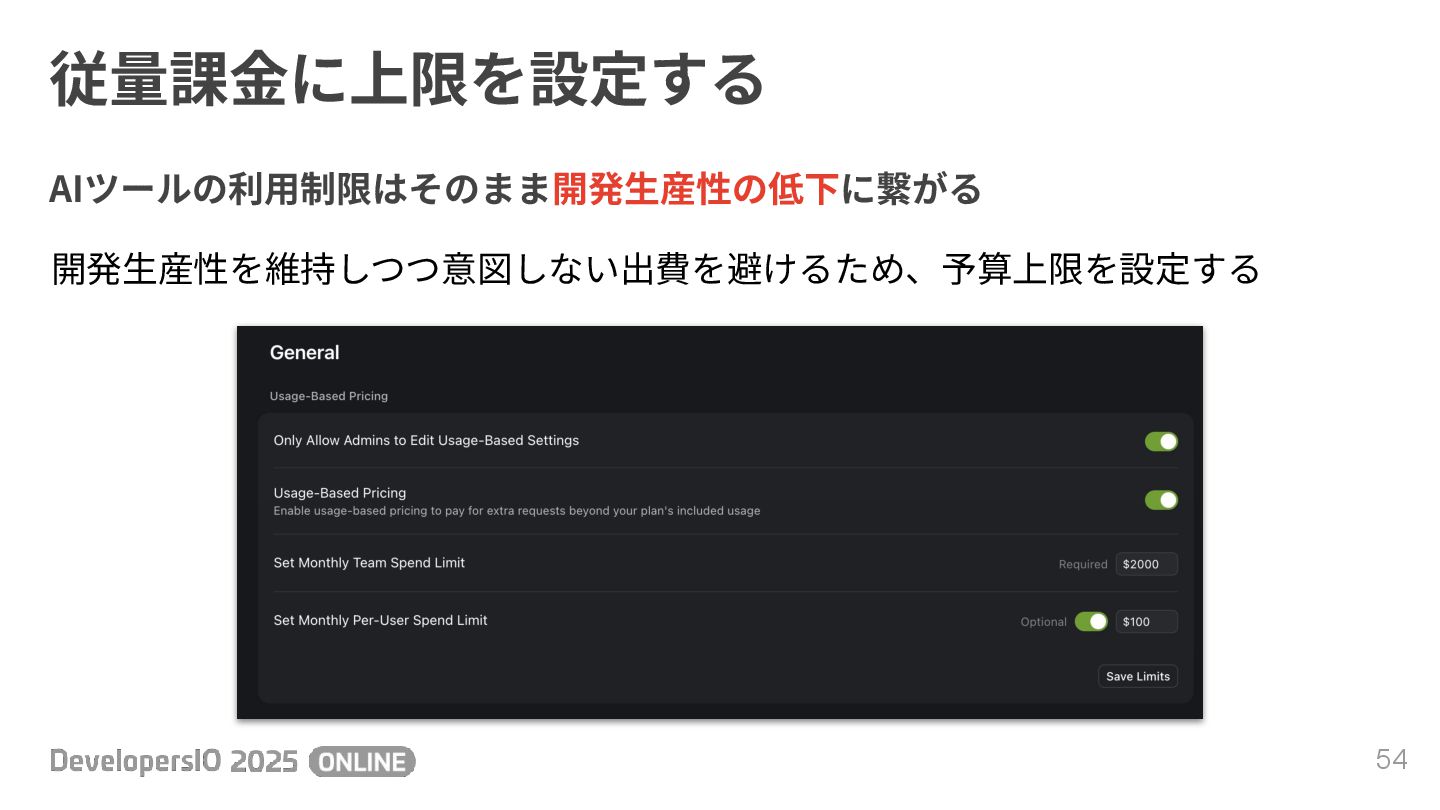Click the Optional label near per-user limit

(x=1043, y=622)
